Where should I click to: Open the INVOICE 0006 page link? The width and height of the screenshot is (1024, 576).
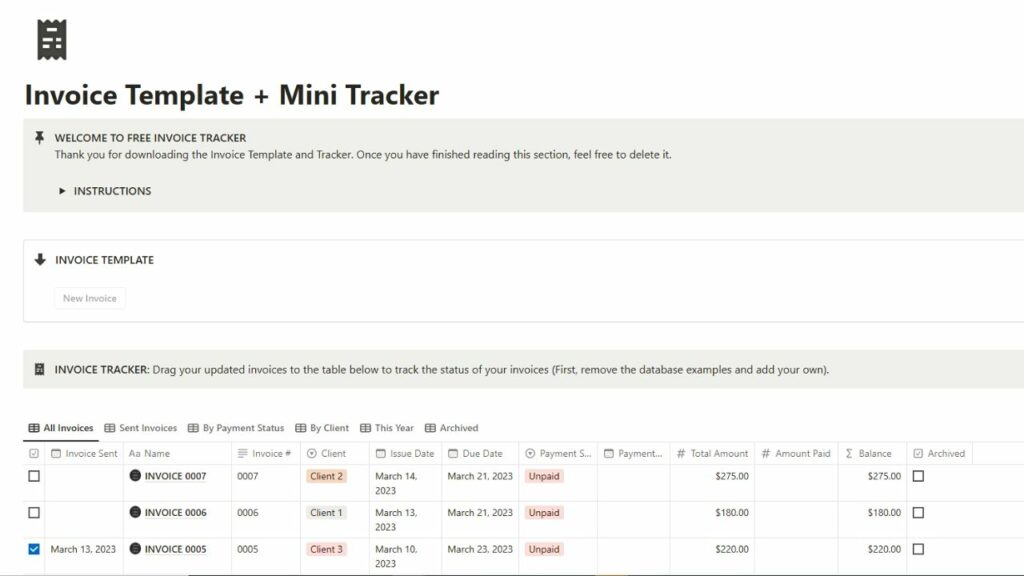point(175,513)
